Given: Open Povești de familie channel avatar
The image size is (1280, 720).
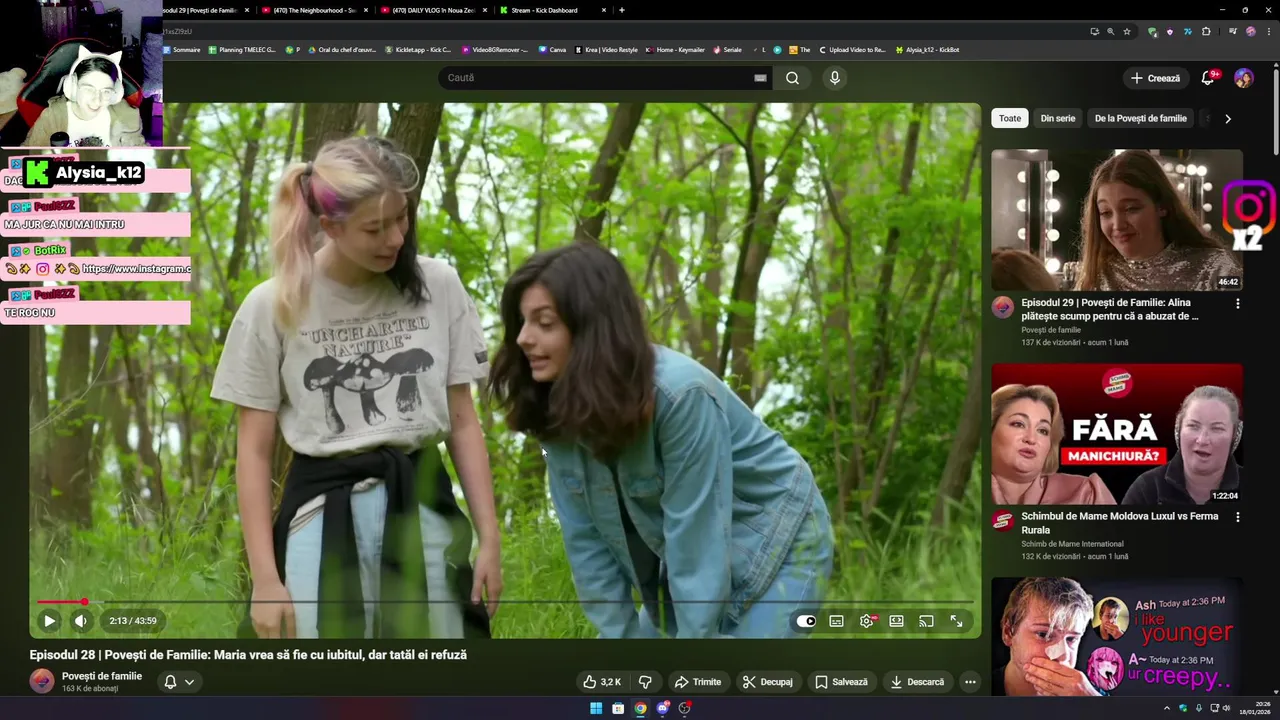Looking at the screenshot, I should (42, 682).
